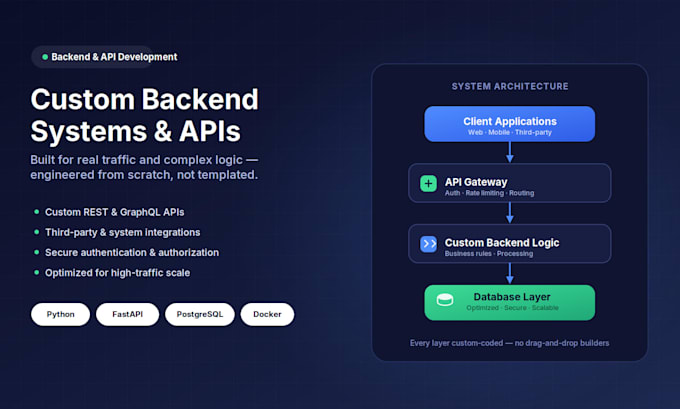
Task: Click the green dot in the Backend & API Development badge
Action: click(x=45, y=57)
